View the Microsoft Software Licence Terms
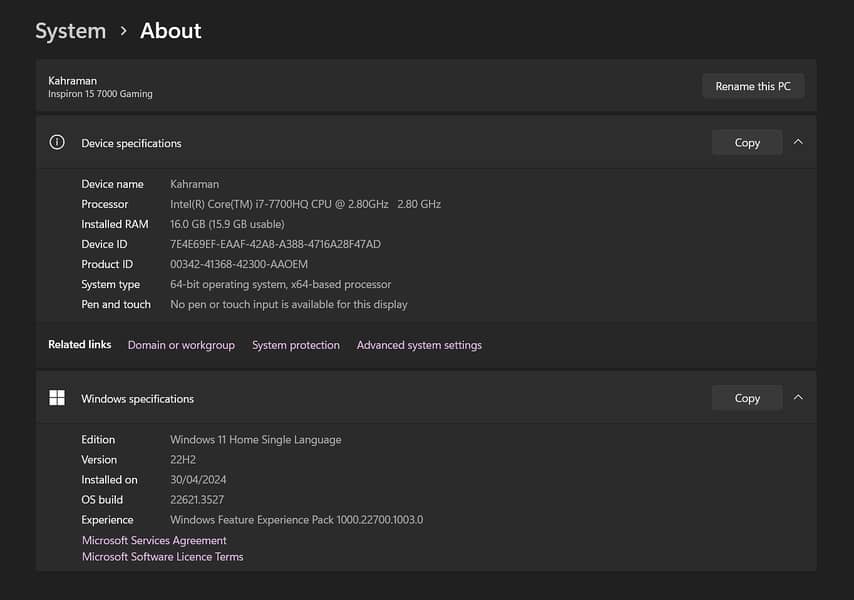 pyautogui.click(x=162, y=557)
